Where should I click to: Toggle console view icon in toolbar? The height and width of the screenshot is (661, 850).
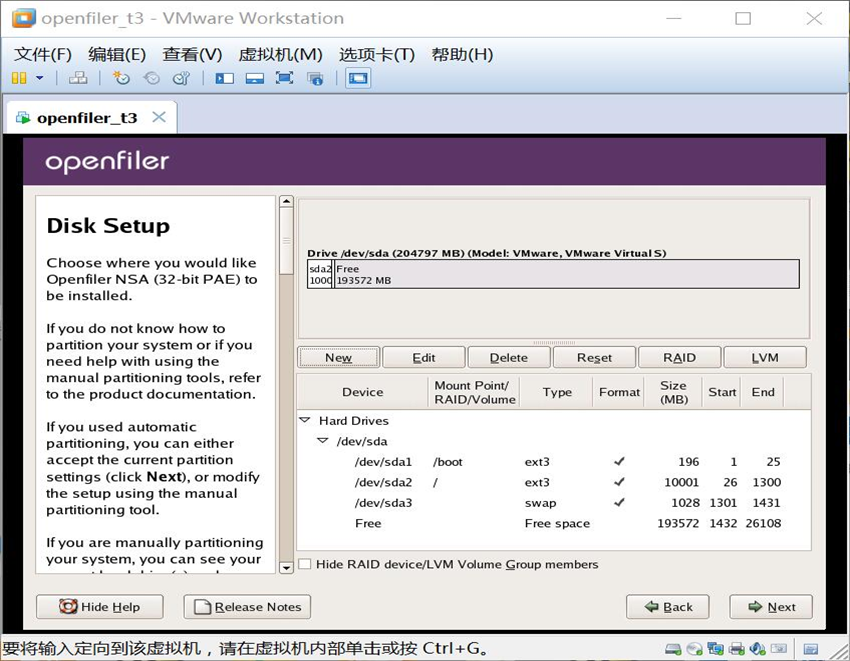click(x=358, y=78)
